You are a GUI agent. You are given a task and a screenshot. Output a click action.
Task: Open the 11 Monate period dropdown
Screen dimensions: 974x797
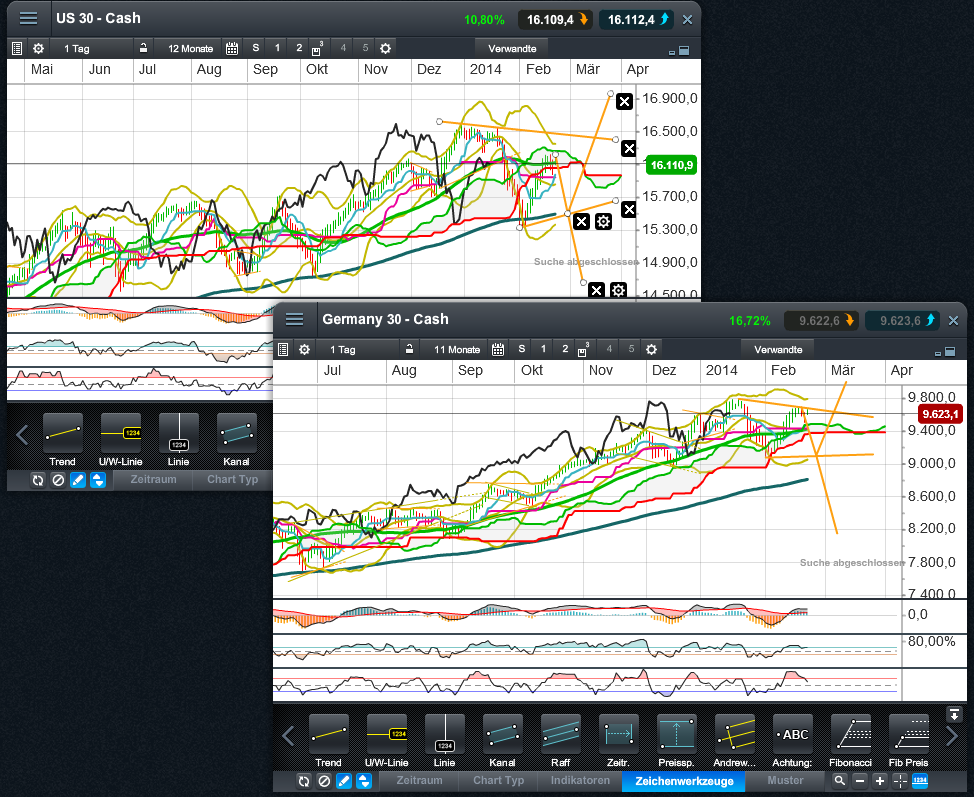pyautogui.click(x=457, y=349)
